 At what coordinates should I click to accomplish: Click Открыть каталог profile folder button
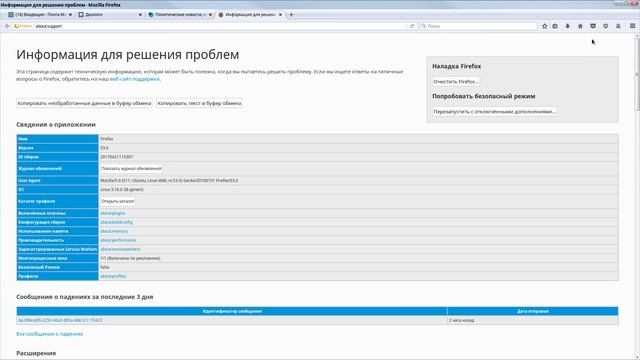[x=118, y=201]
